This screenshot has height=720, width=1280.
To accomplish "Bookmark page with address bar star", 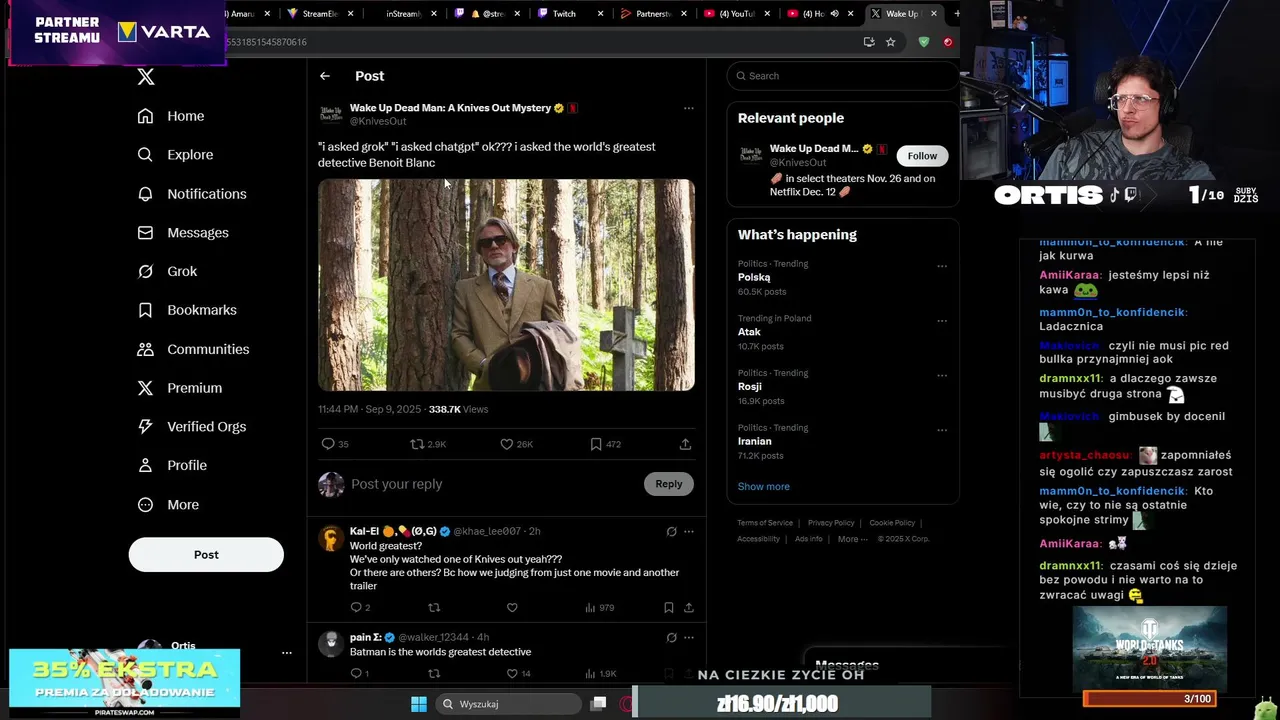I will click(x=890, y=42).
